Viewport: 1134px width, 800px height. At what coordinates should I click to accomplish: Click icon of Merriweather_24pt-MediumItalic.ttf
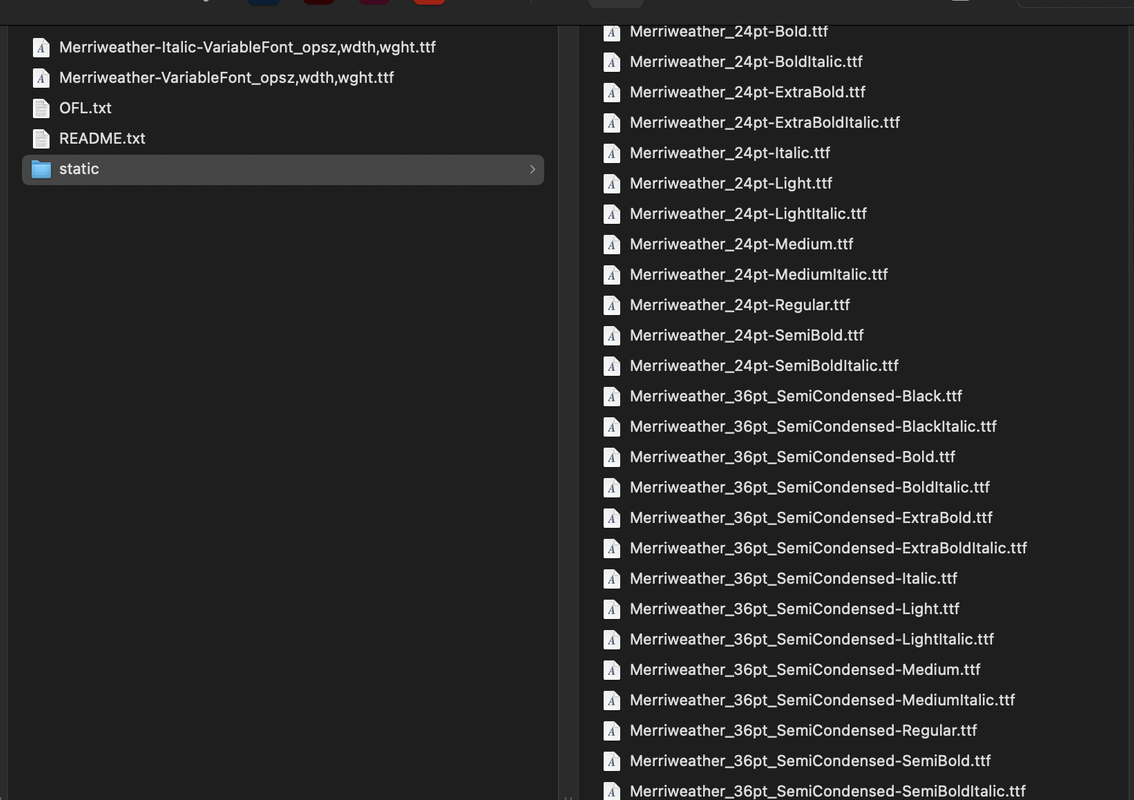[x=612, y=275]
